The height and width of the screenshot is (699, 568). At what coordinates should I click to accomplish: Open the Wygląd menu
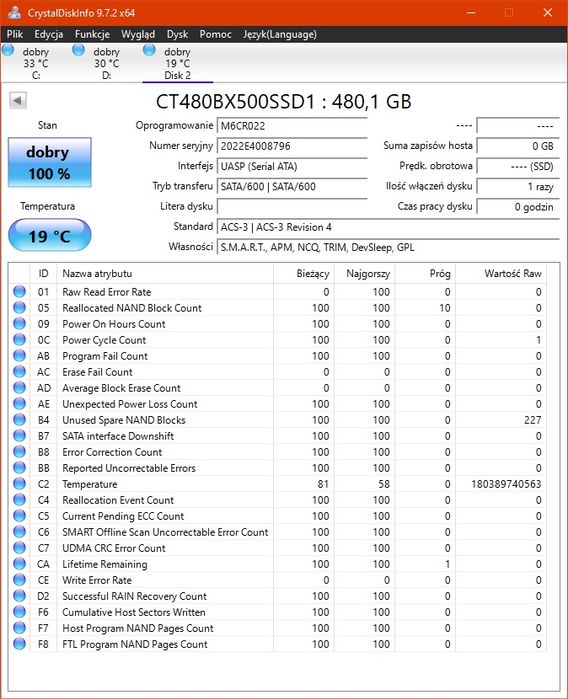pos(138,34)
